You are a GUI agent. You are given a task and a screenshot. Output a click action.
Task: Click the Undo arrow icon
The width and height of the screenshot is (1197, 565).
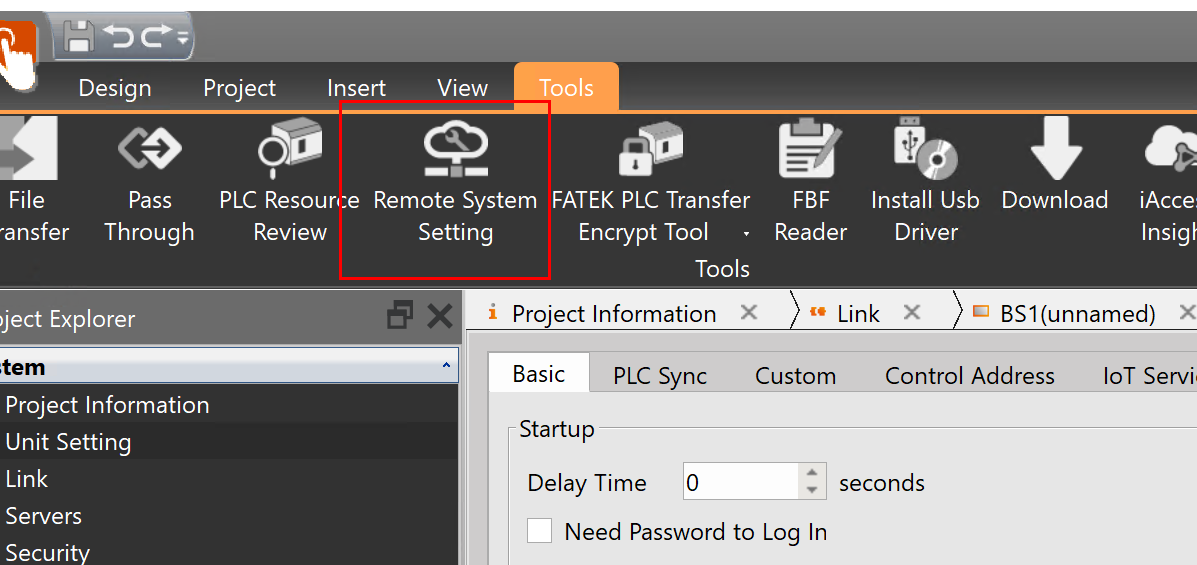[x=119, y=37]
